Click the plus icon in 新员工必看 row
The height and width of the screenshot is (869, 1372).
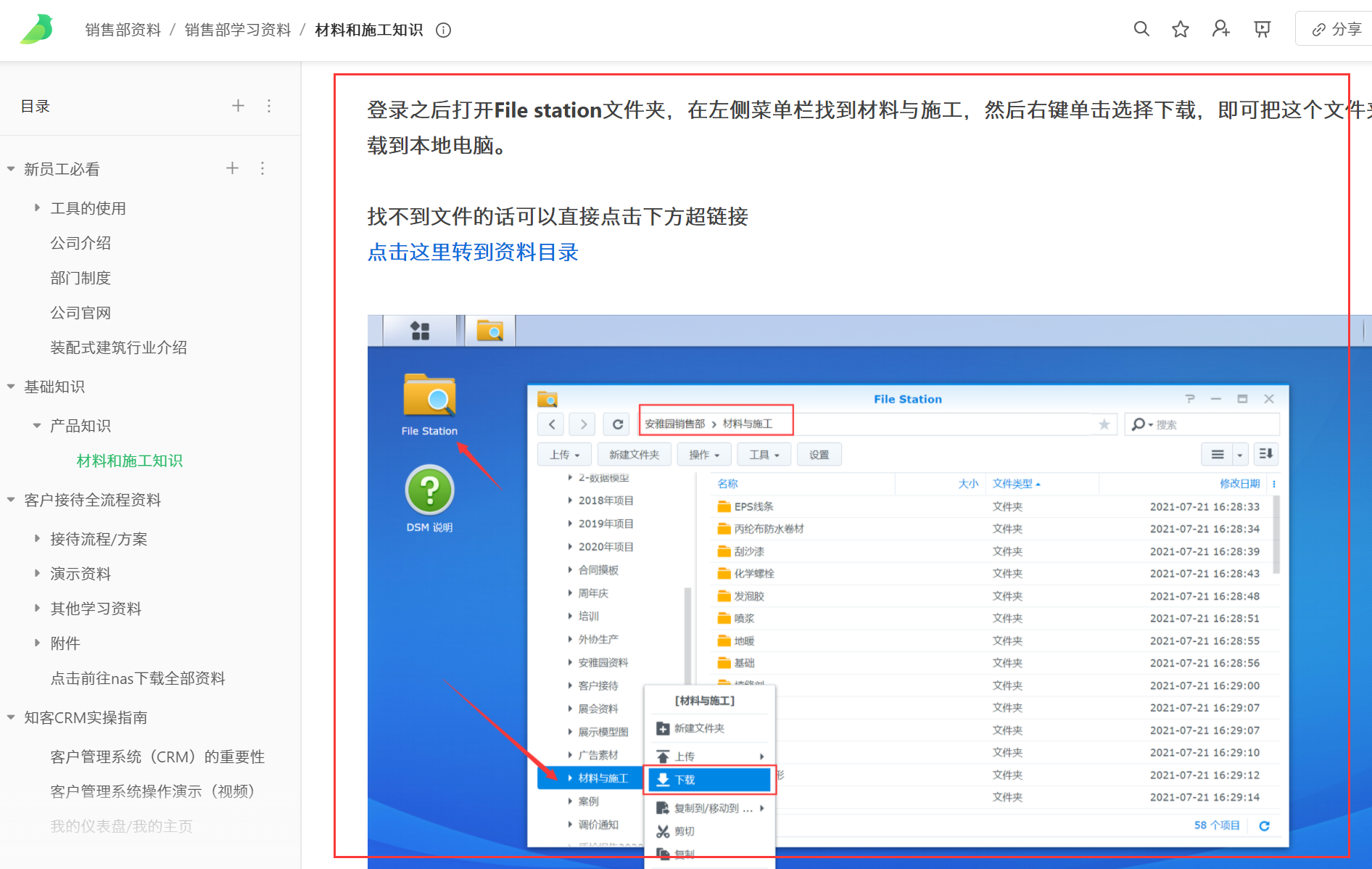tap(232, 168)
